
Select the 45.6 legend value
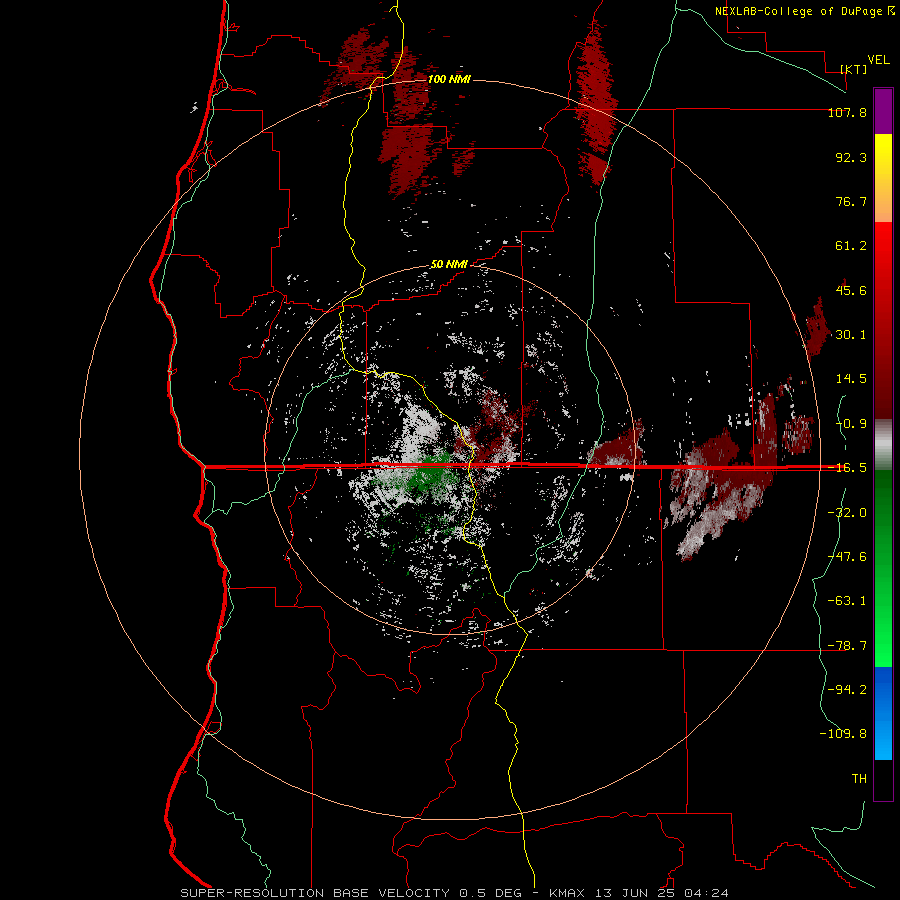(851, 290)
